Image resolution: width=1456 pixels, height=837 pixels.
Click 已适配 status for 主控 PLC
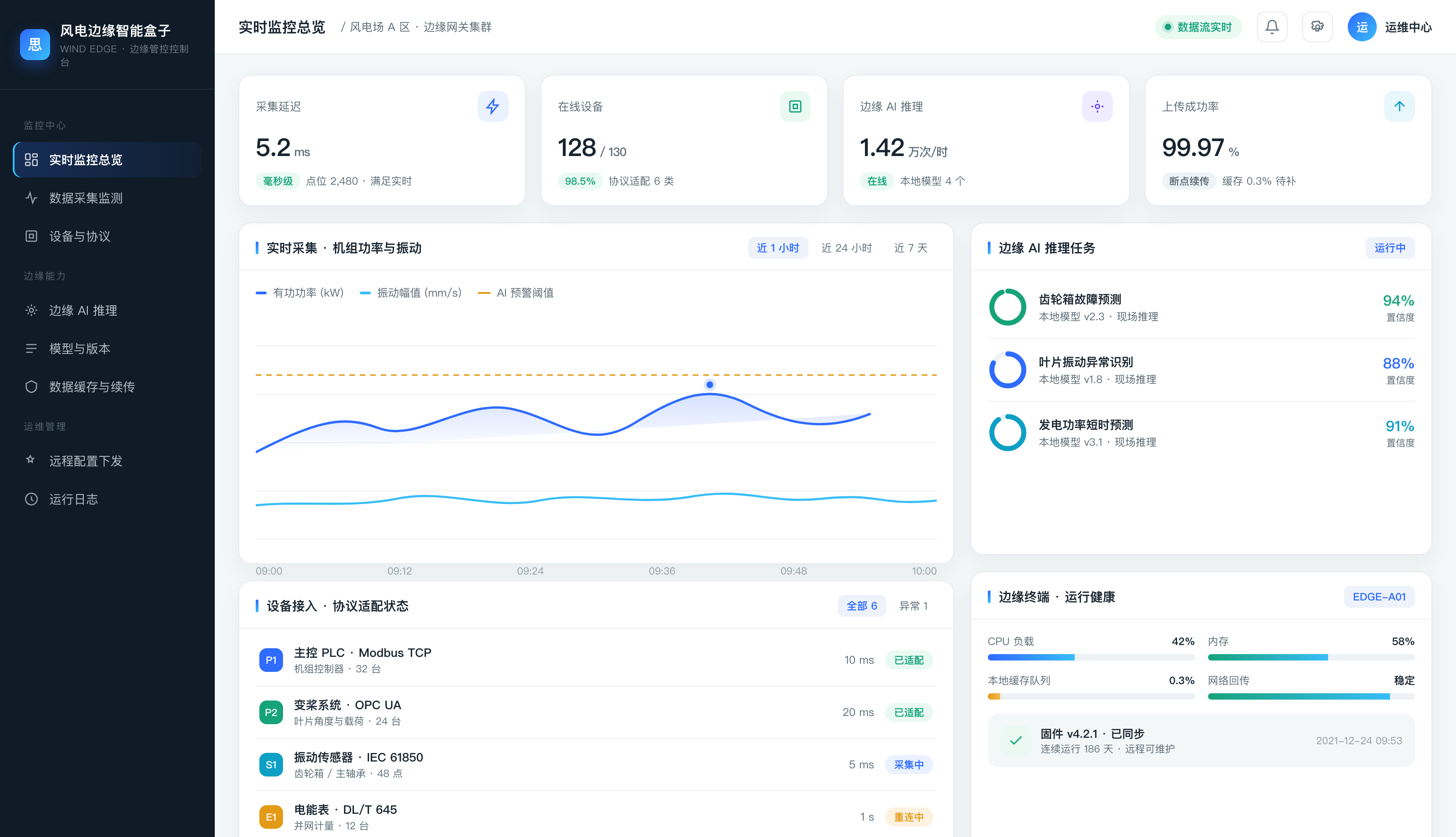tap(909, 660)
